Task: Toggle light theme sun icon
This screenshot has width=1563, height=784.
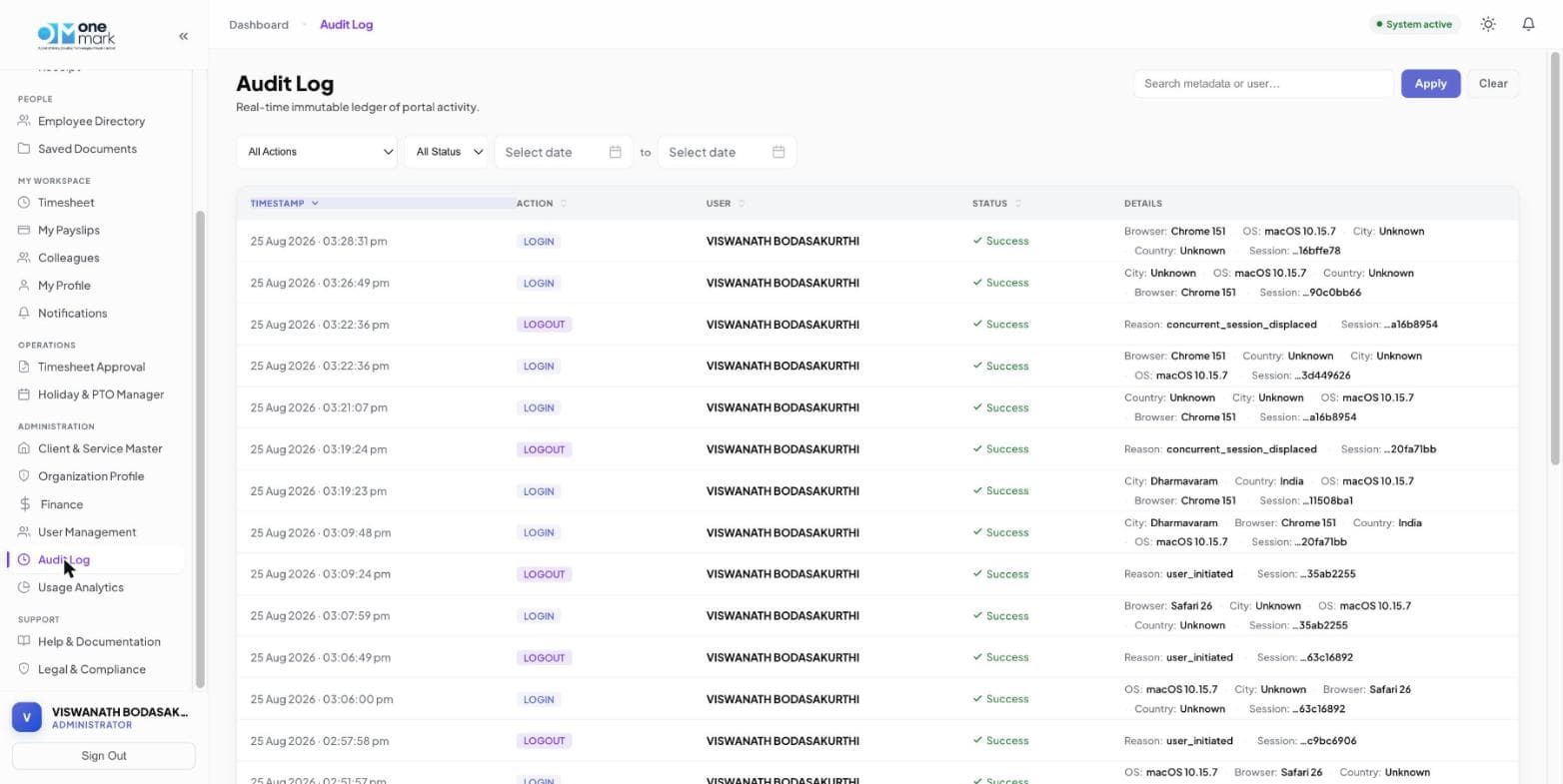Action: (1488, 24)
